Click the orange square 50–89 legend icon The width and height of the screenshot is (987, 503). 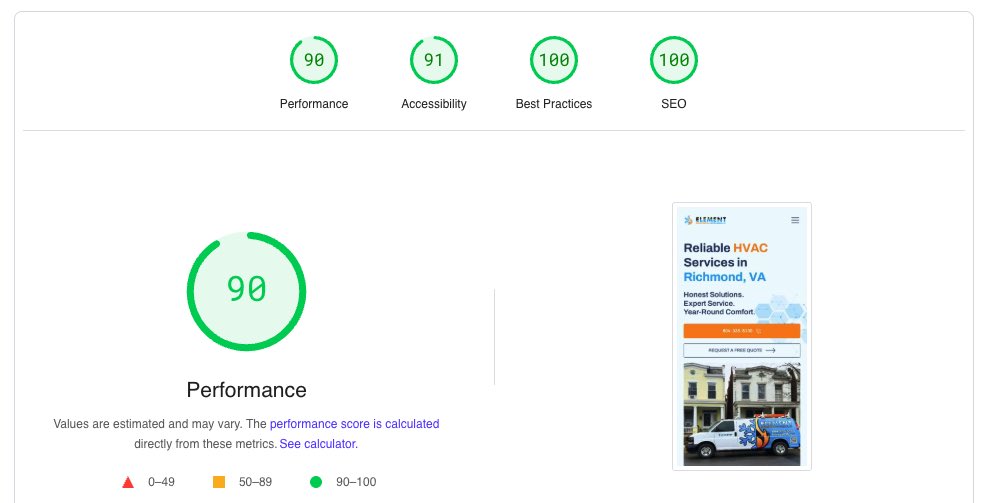point(219,482)
